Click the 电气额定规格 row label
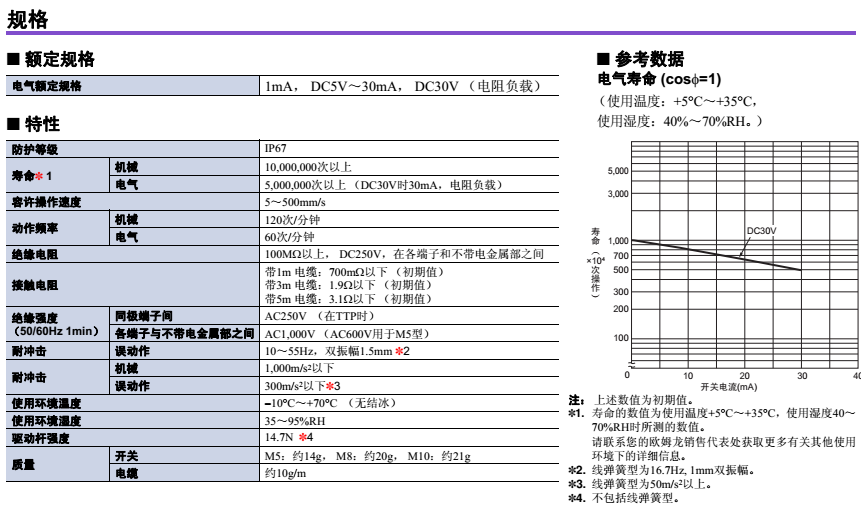 coord(46,87)
